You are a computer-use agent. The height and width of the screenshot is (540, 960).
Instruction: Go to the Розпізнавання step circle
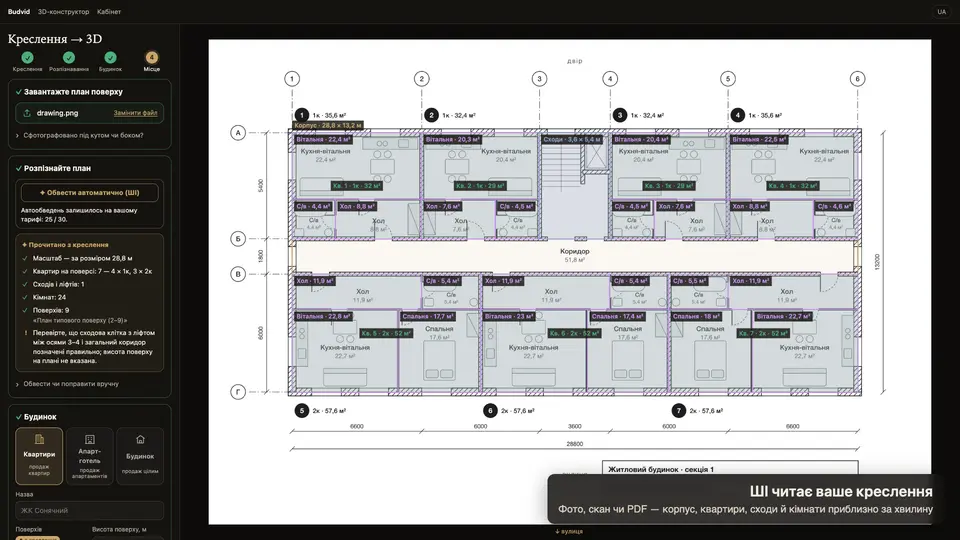[69, 58]
